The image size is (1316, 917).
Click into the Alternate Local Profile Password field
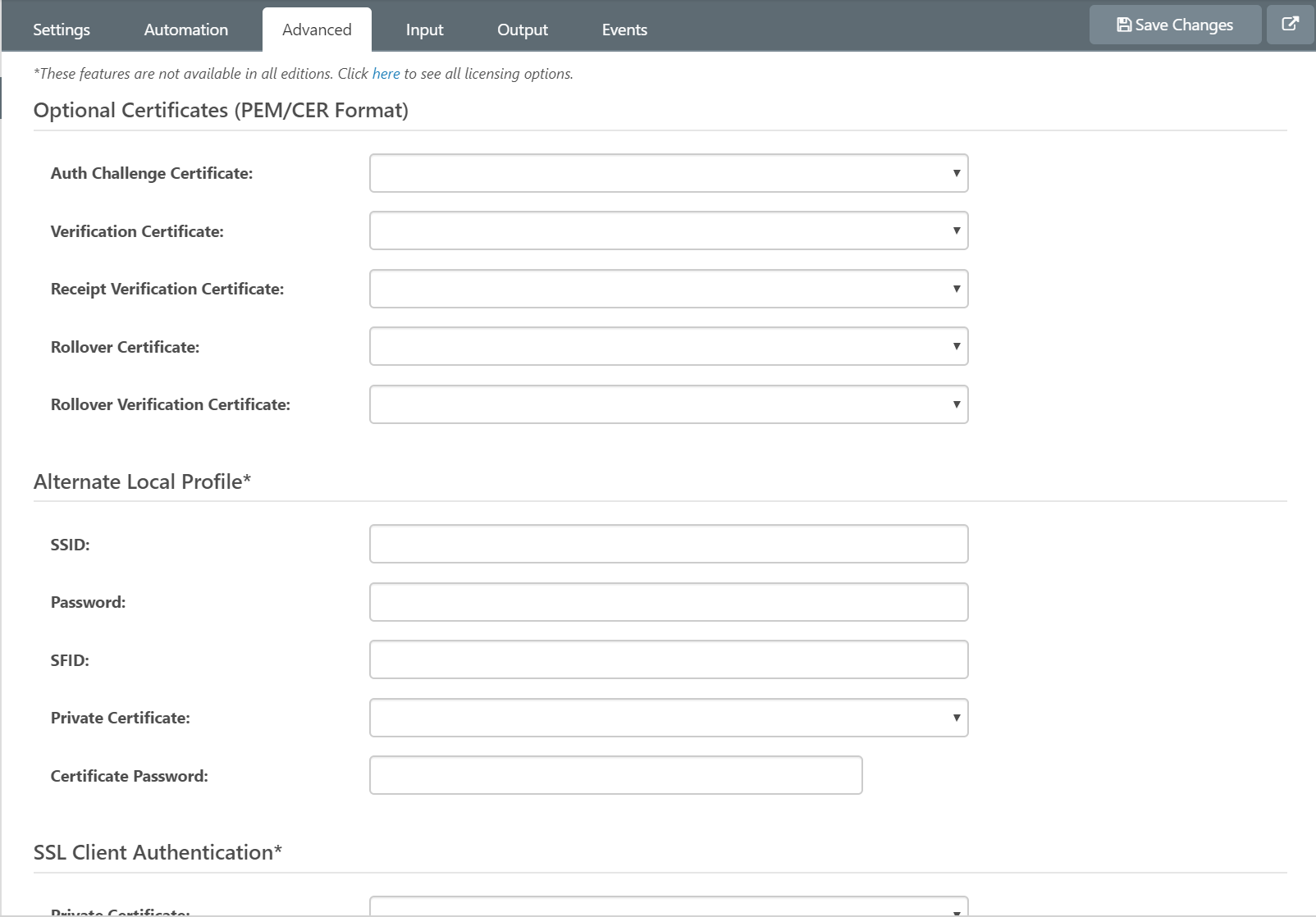coord(669,602)
